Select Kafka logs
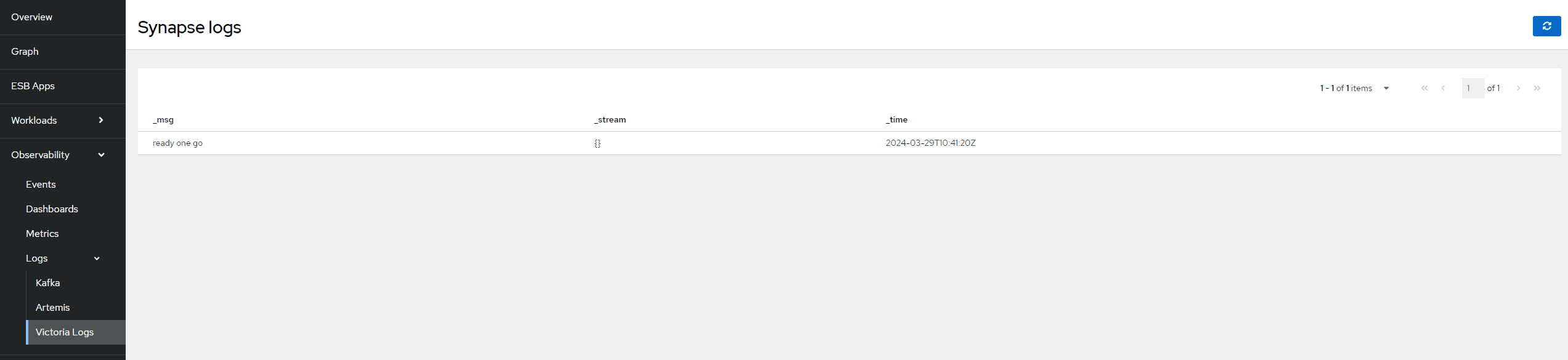Viewport: 1568px width, 360px height. pos(48,283)
